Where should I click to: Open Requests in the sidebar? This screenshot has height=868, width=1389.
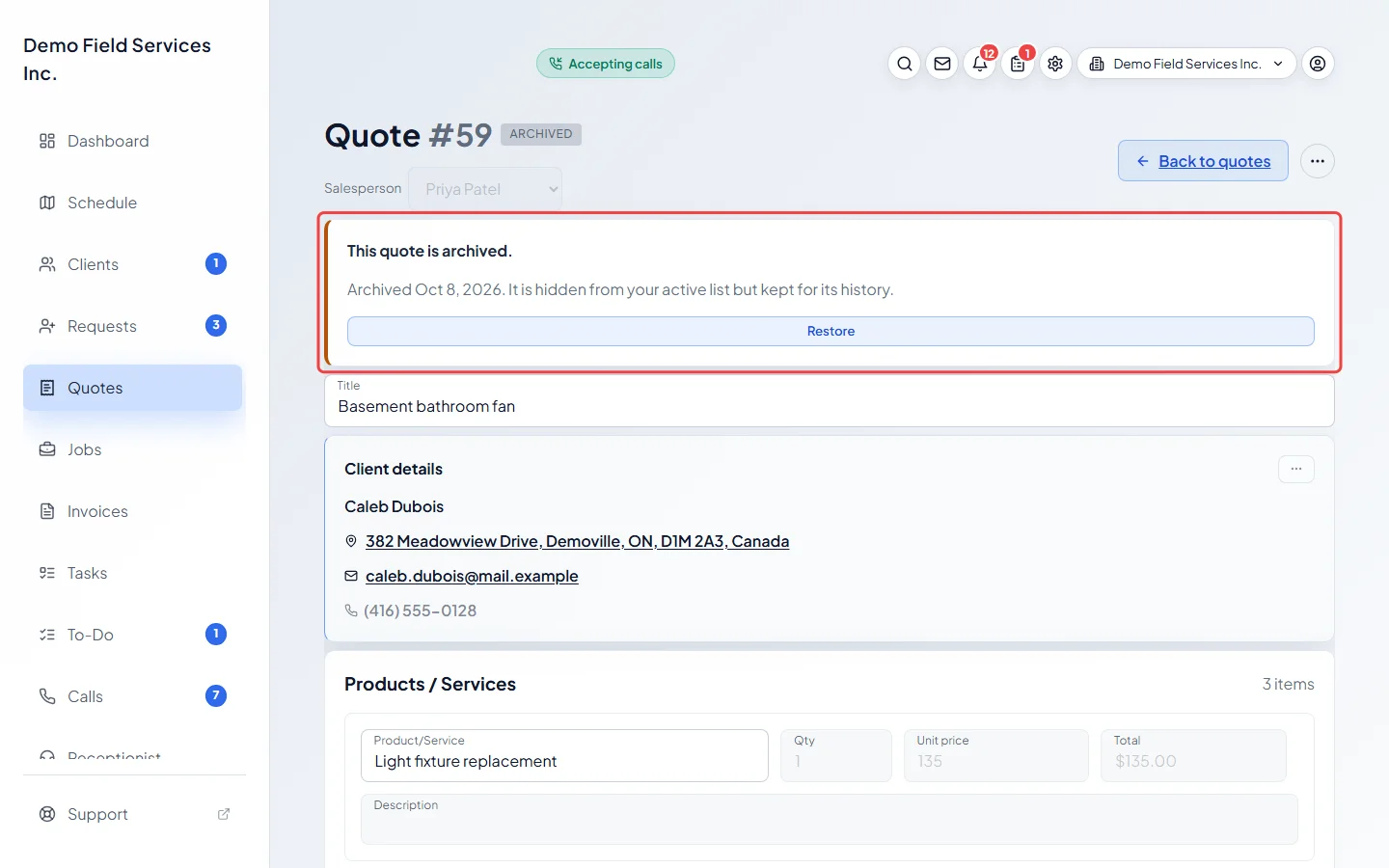point(132,326)
